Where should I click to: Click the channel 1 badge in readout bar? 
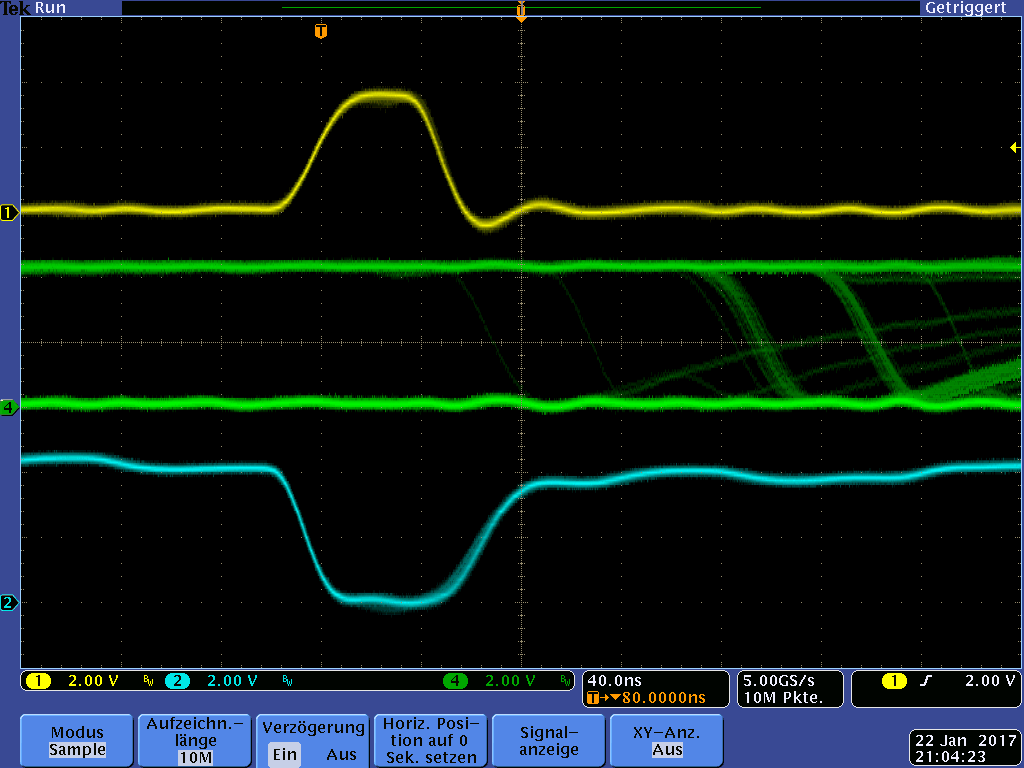point(38,681)
